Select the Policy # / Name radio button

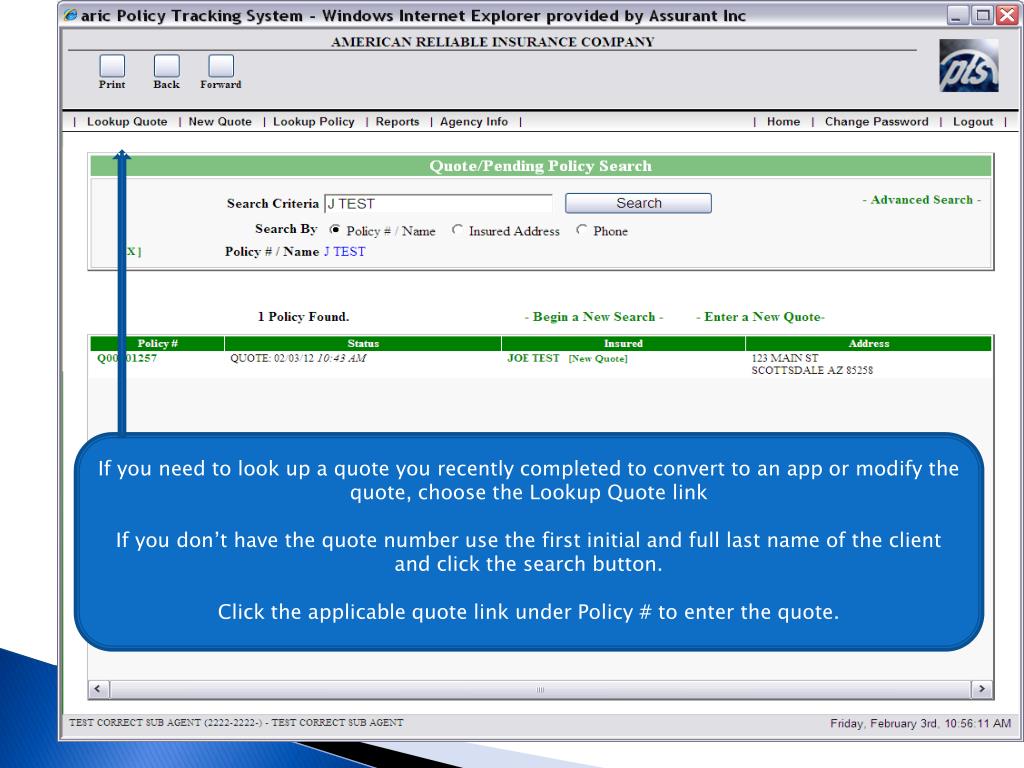click(x=335, y=230)
